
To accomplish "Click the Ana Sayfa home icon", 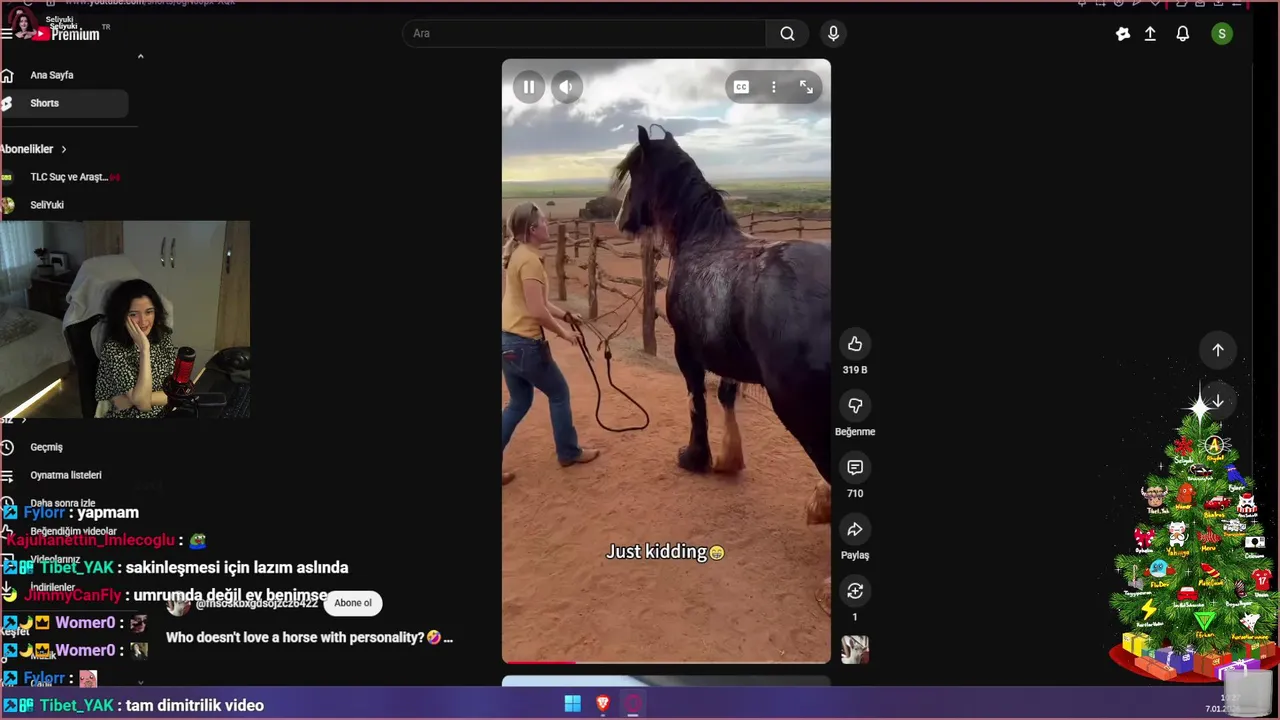I will click(x=7, y=75).
